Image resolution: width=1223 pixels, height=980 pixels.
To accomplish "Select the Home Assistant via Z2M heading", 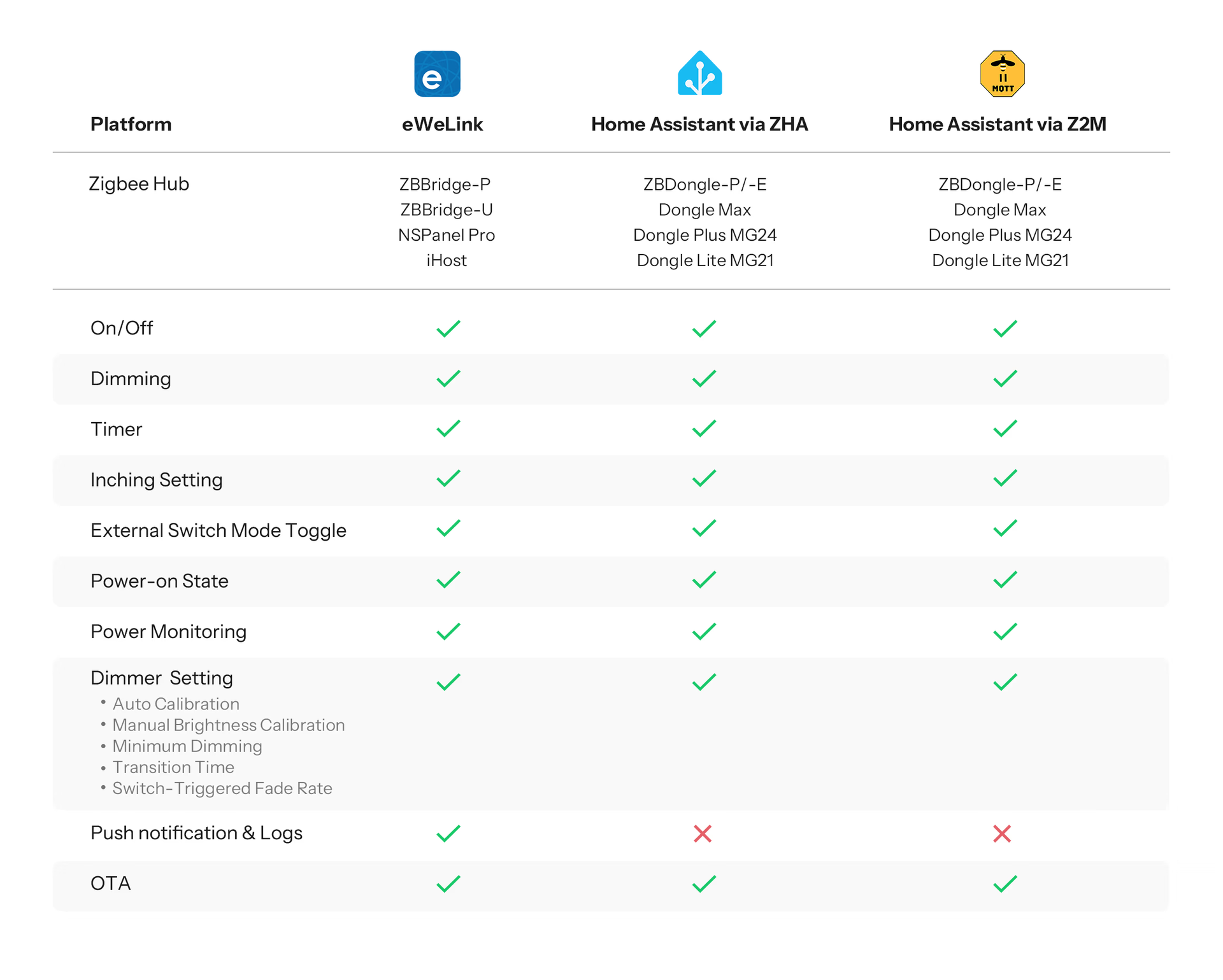I will [x=998, y=124].
